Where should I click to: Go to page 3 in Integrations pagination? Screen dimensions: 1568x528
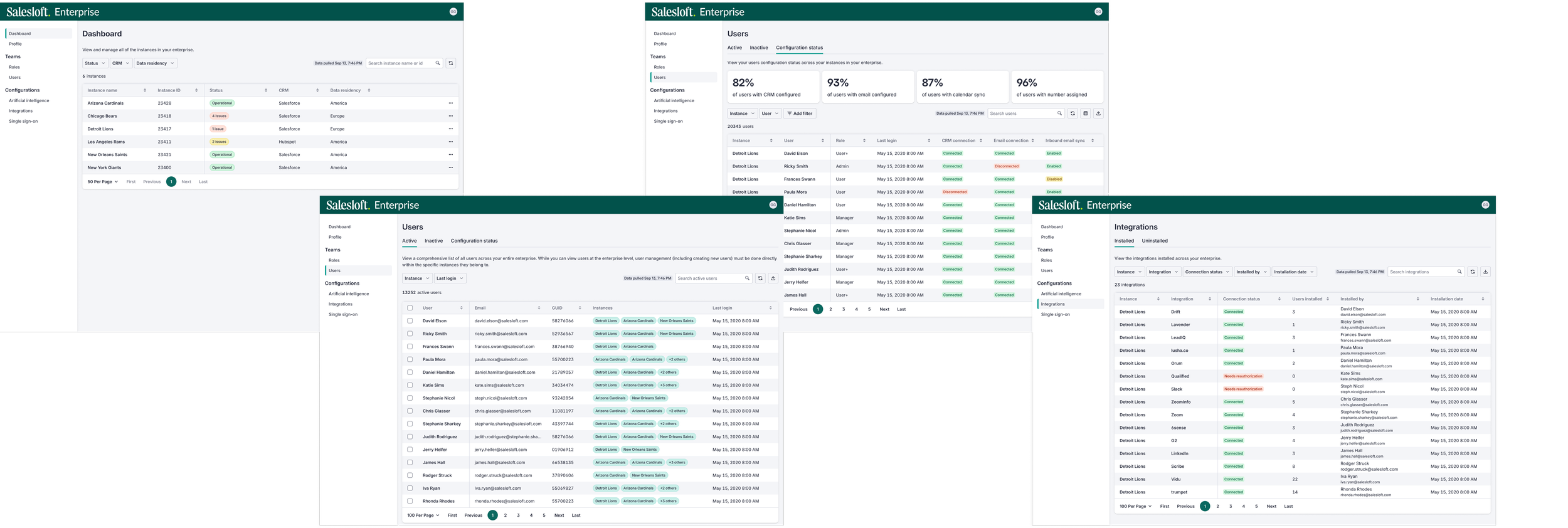[x=1231, y=507]
